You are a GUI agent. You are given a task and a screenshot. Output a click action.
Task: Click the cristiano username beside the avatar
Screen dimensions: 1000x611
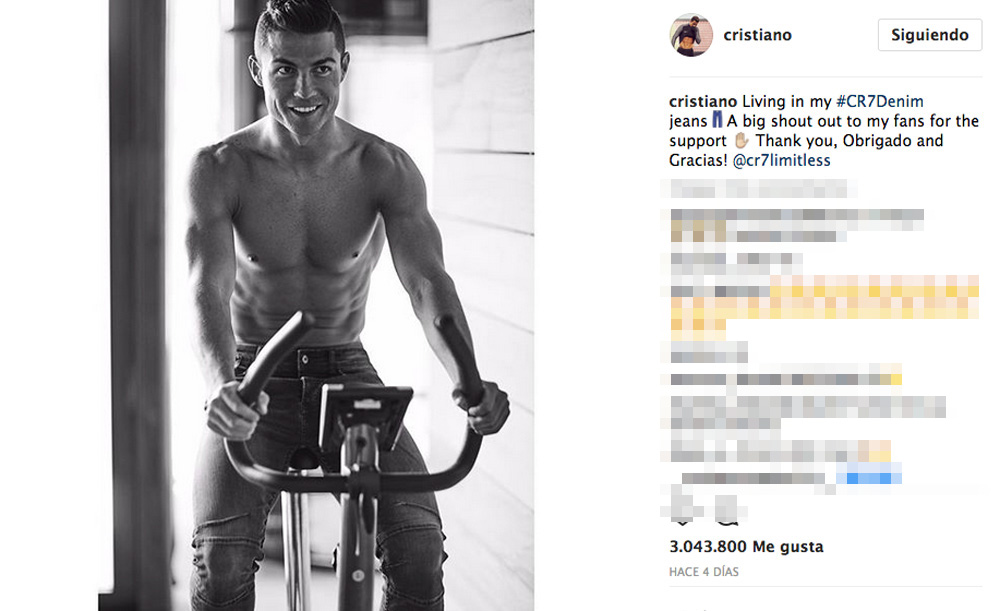(x=757, y=35)
